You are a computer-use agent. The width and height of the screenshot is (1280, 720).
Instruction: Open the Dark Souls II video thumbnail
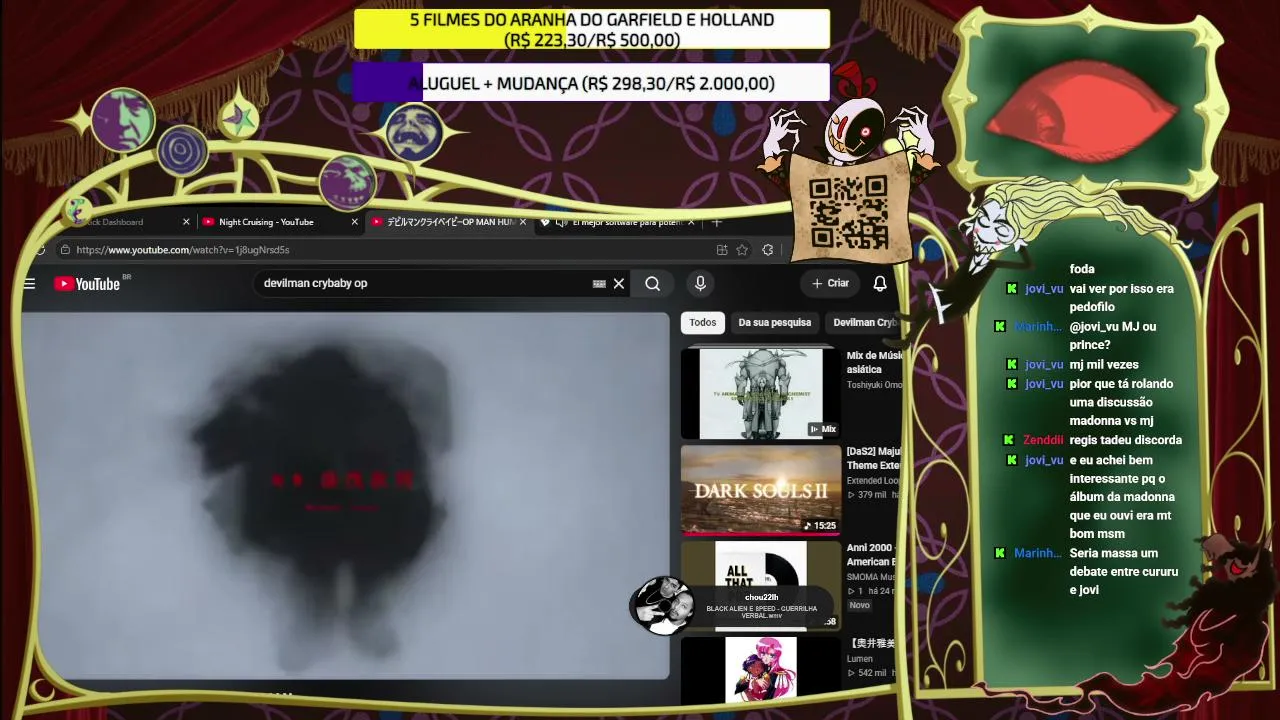click(761, 490)
